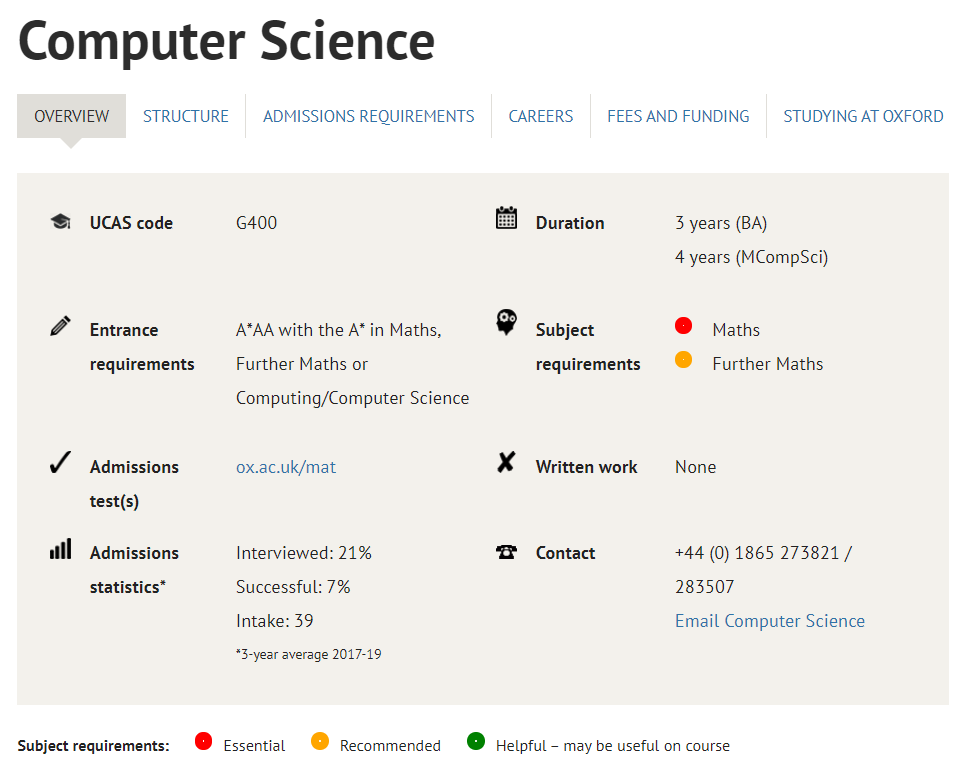The image size is (967, 766).
Task: Click the green Helpful legend dot
Action: click(x=476, y=741)
